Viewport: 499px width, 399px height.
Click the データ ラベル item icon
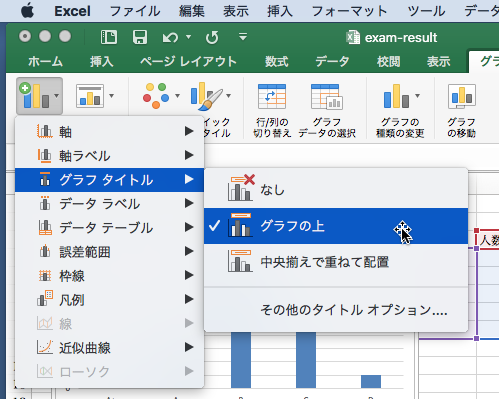pos(45,203)
